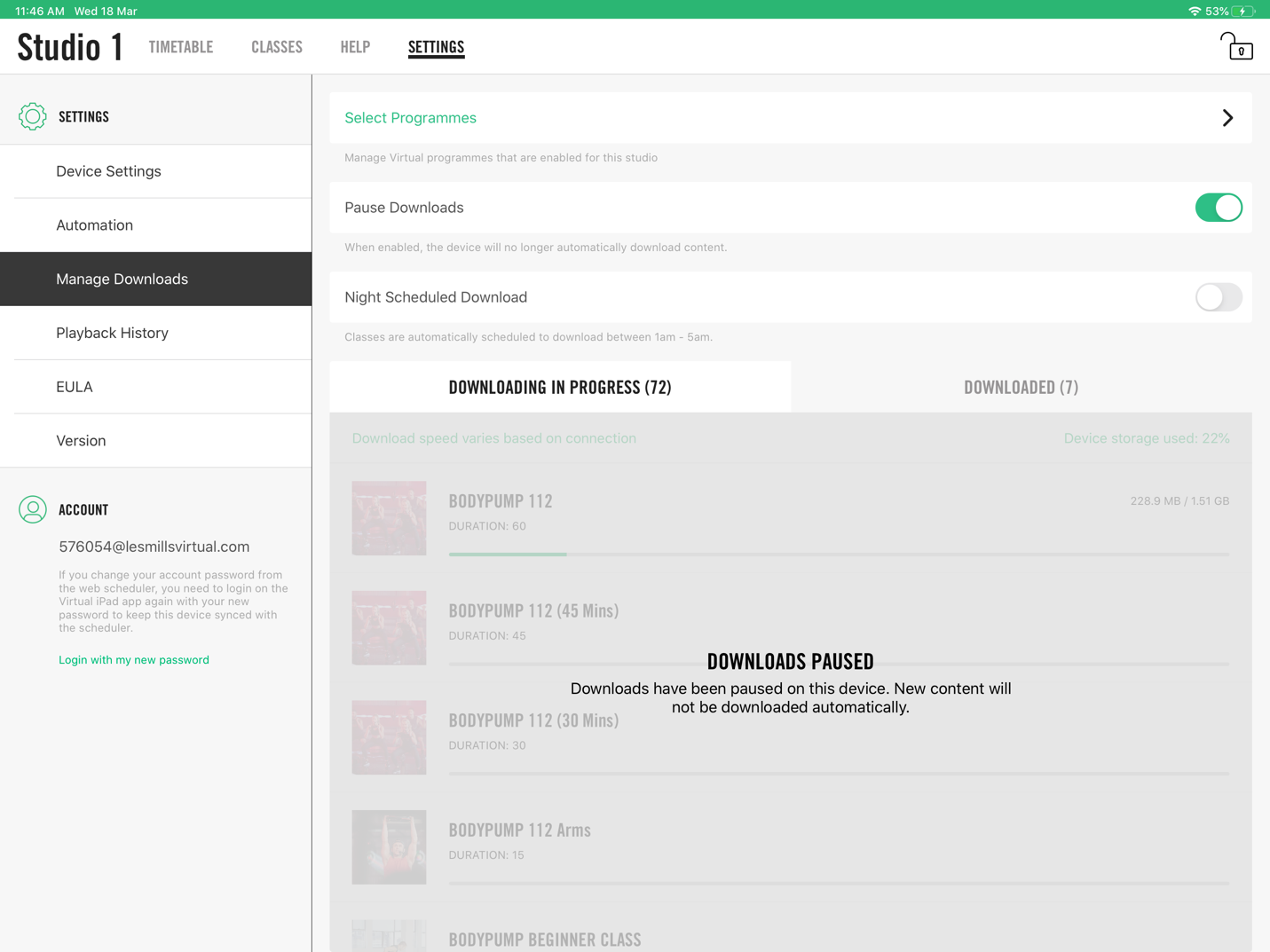
Task: Tap the BODYPUMP 112 (45 Mins) thumbnail
Action: coord(389,628)
